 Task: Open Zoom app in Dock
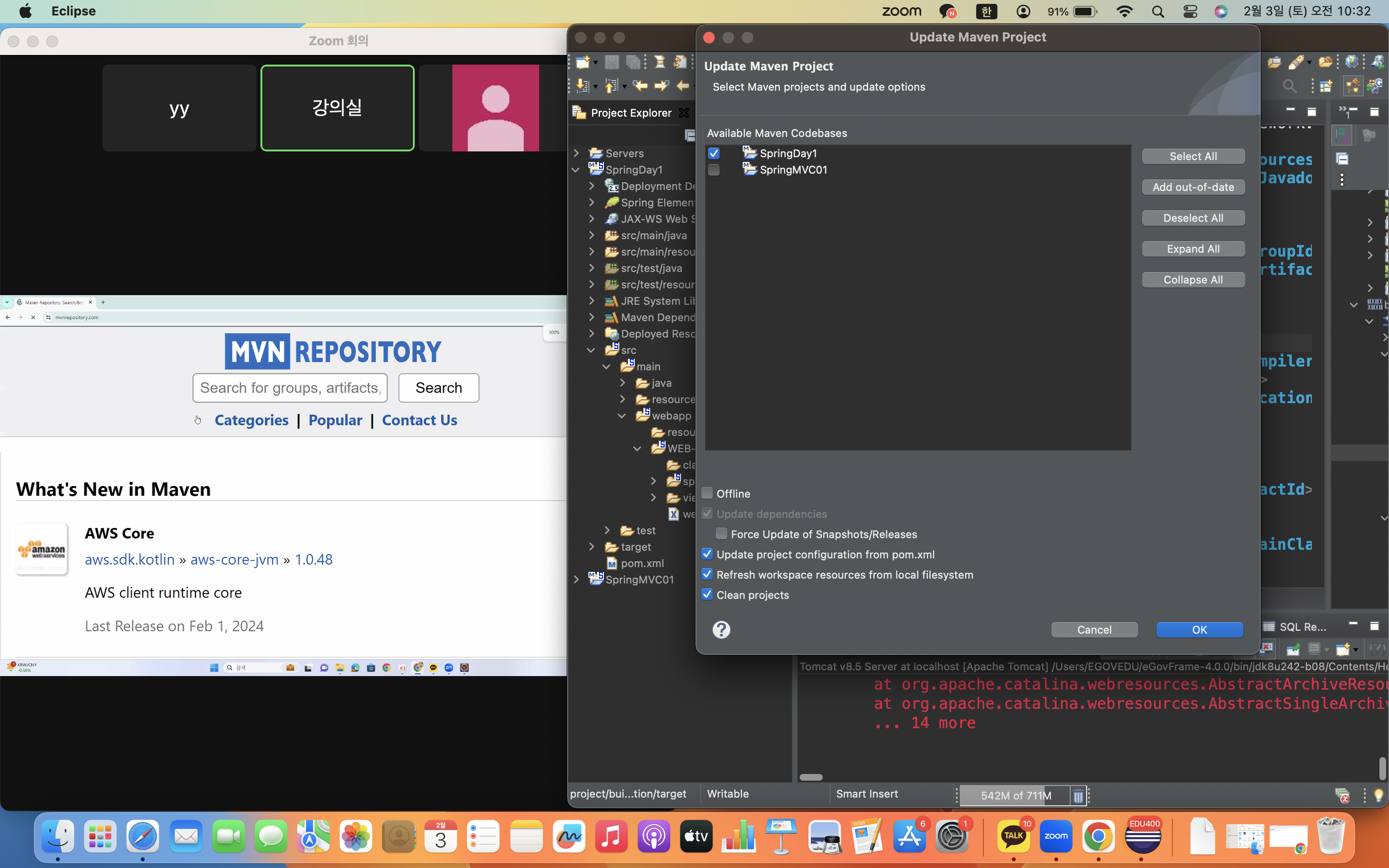tap(1056, 837)
